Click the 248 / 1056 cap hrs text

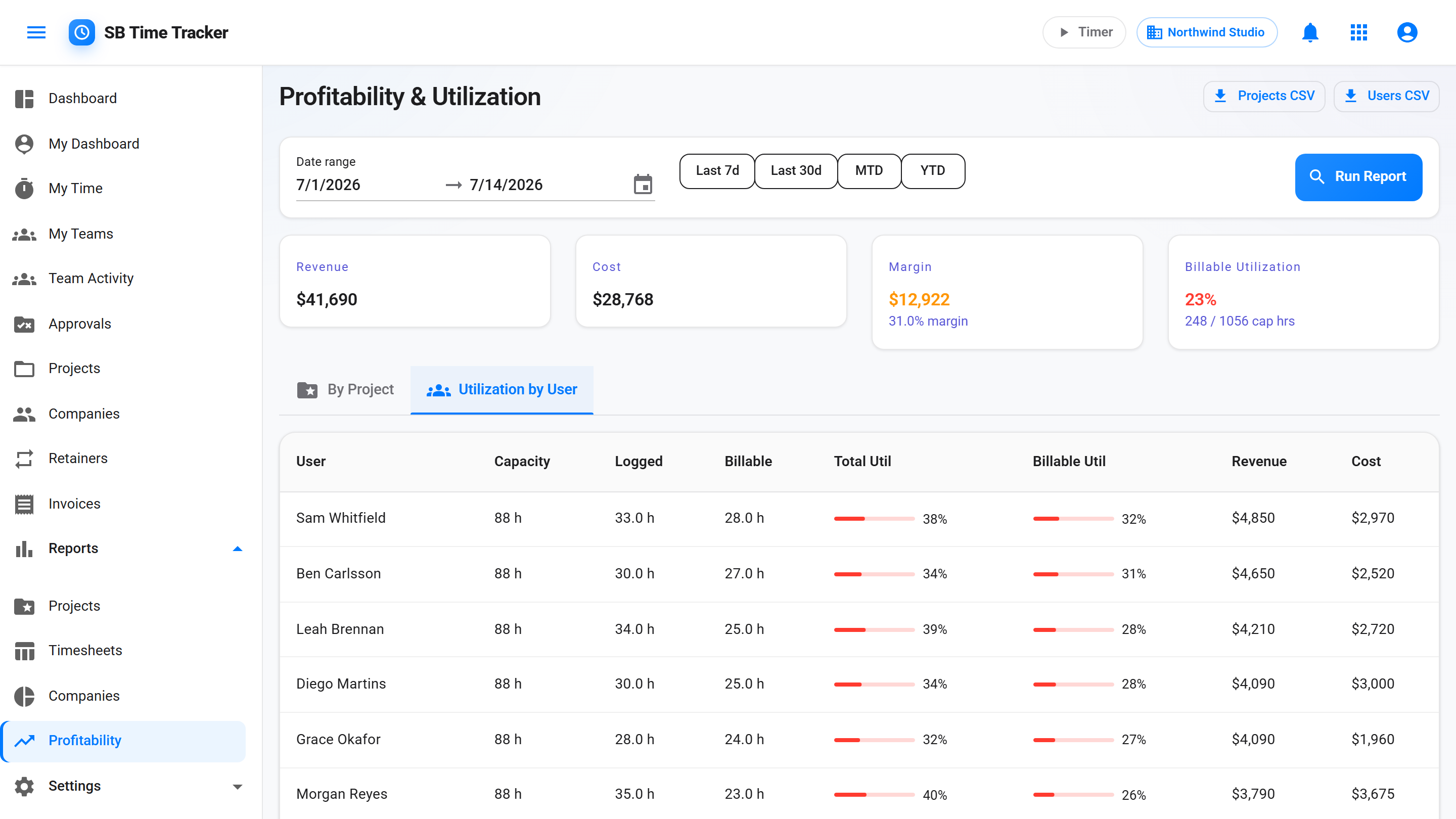(1239, 321)
